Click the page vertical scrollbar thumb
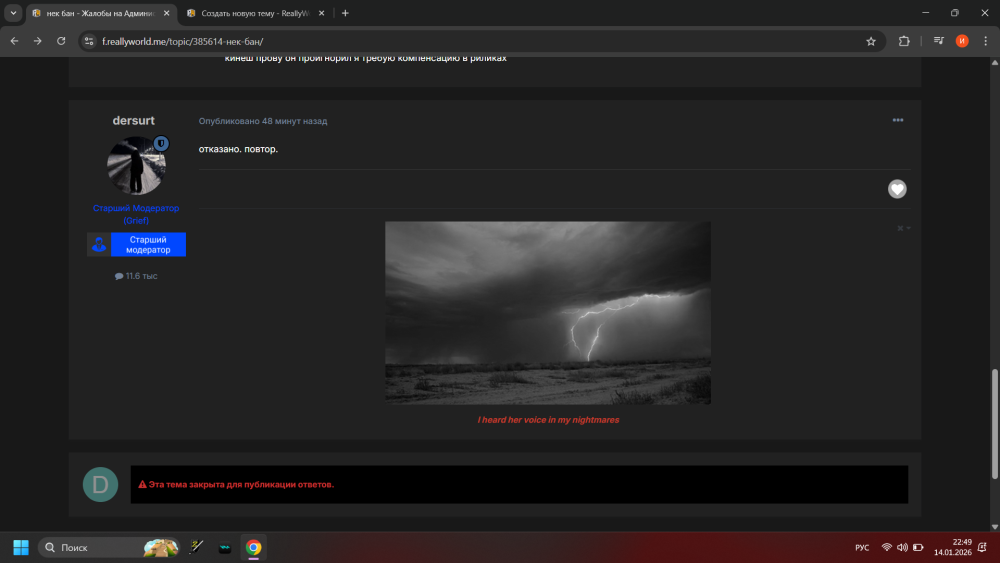The height and width of the screenshot is (563, 1000). tap(995, 424)
